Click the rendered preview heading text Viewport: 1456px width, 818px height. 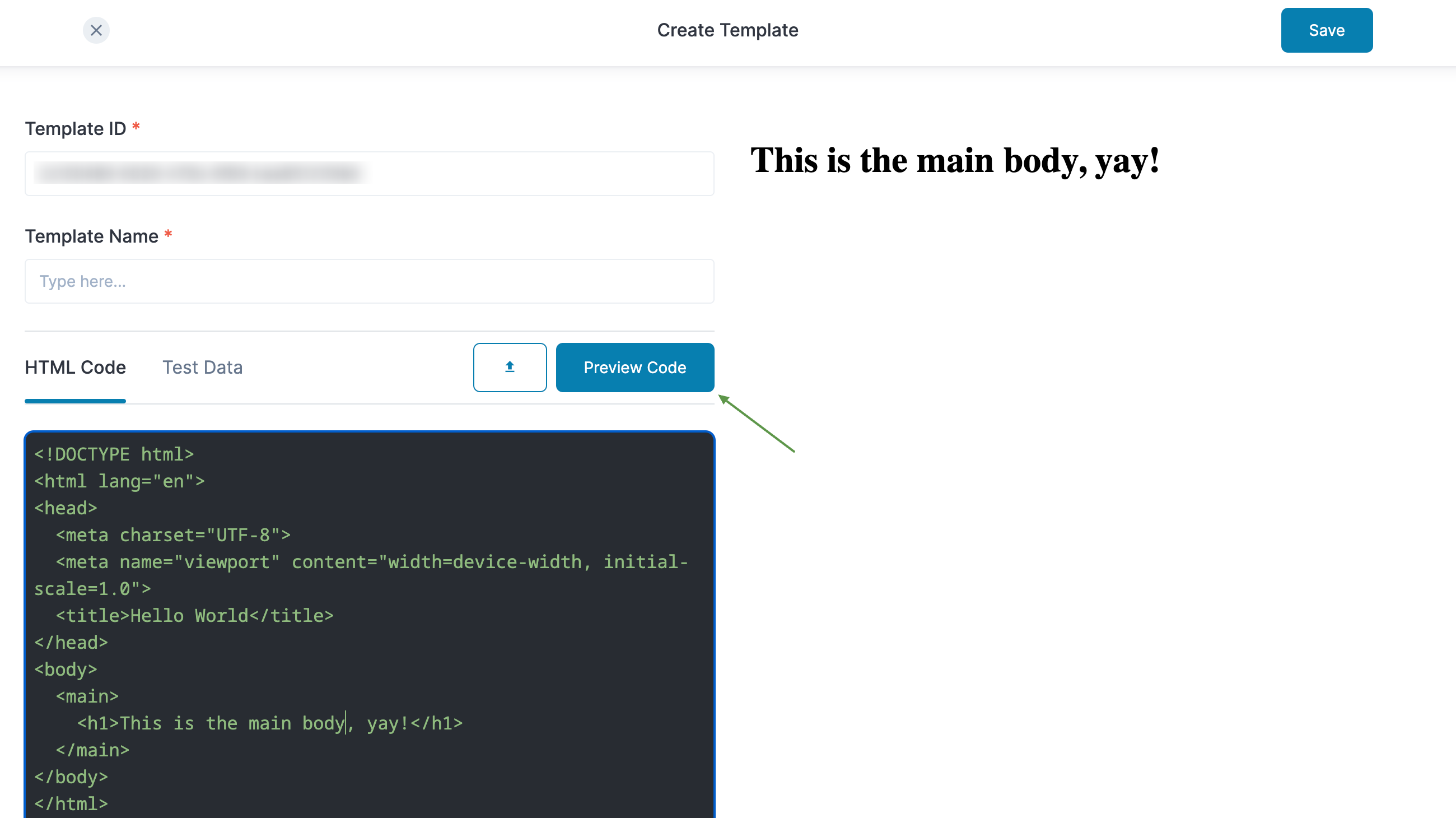coord(955,161)
